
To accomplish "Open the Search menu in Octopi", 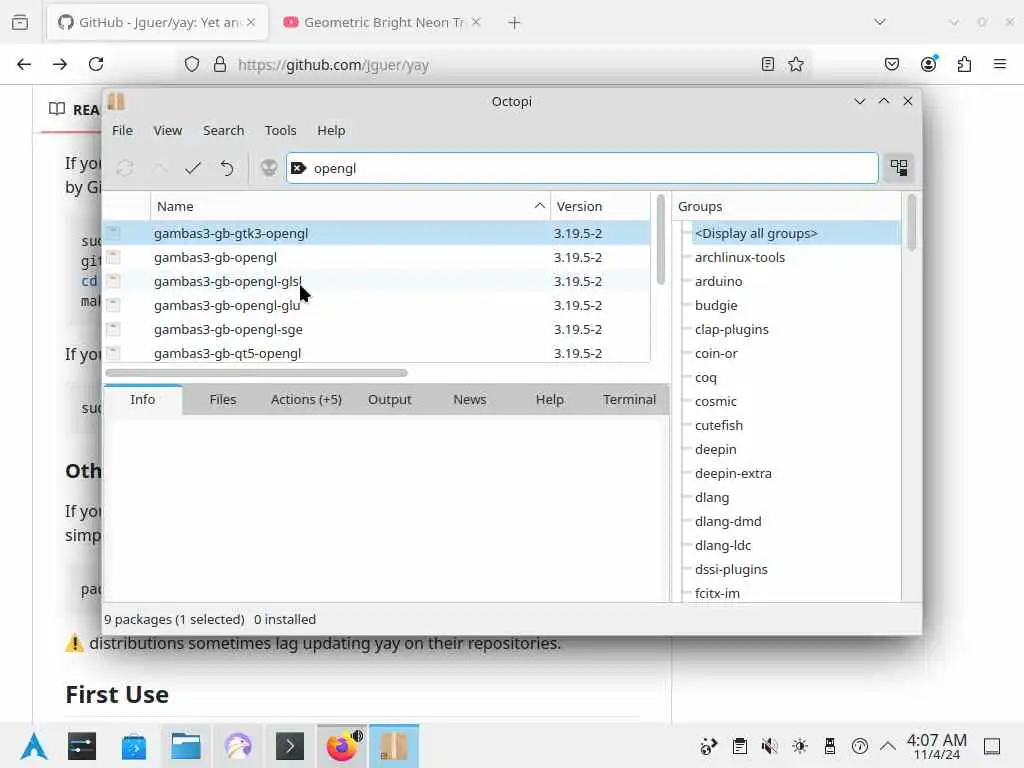I will click(x=223, y=130).
